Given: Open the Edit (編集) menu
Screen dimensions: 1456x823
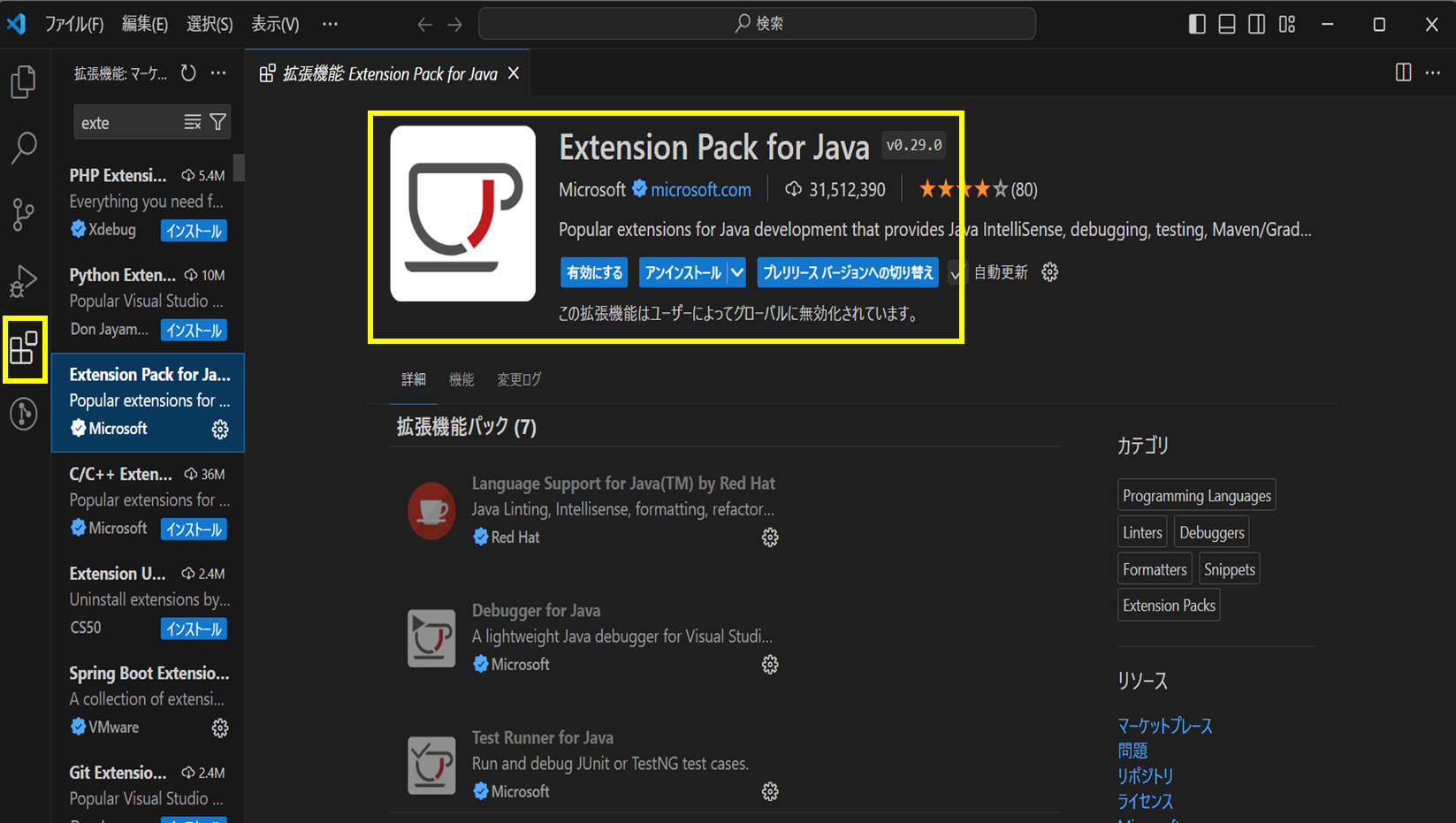Looking at the screenshot, I should click(144, 24).
